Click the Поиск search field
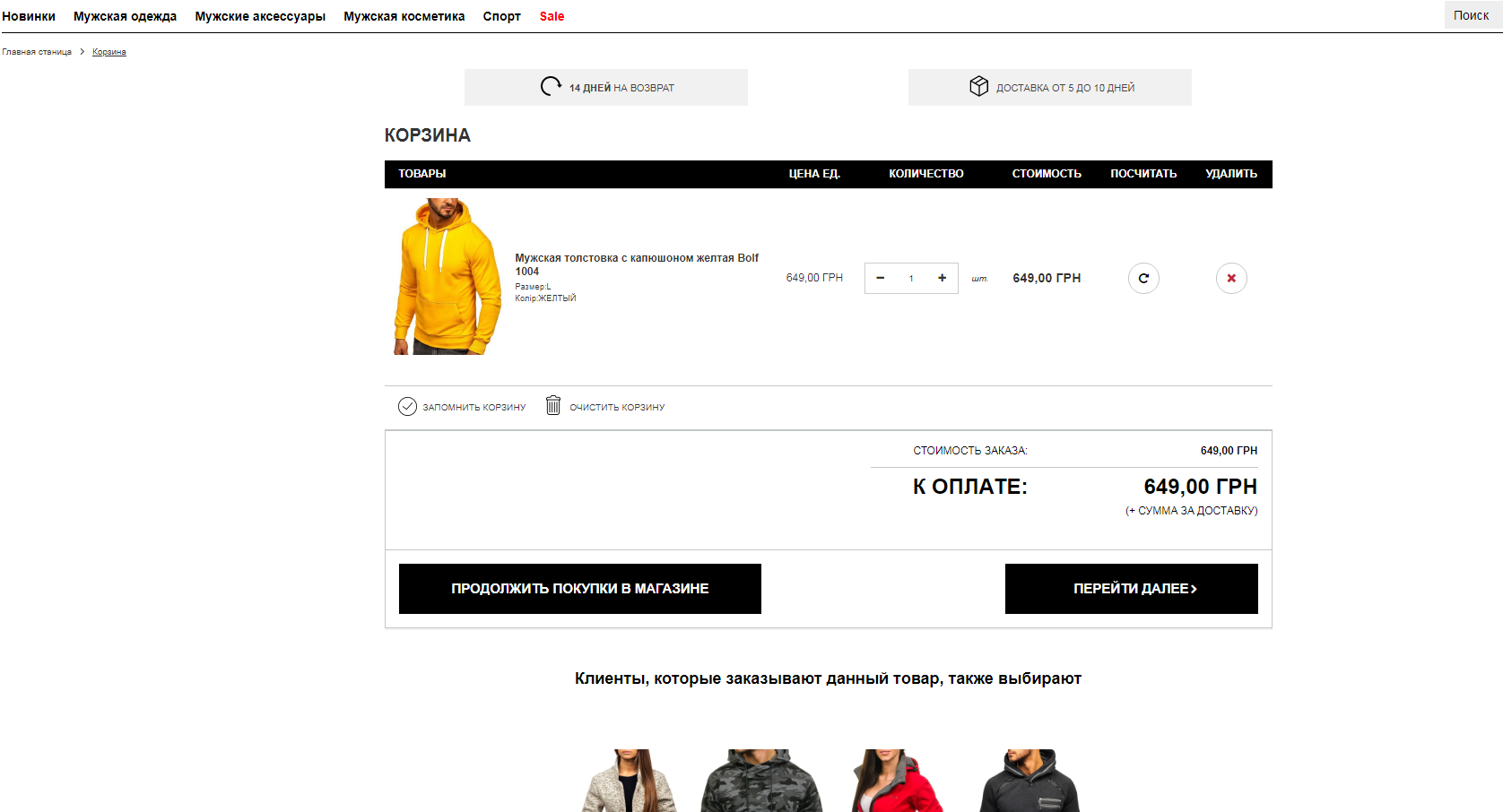Screen dimensions: 1503x812 pos(1471,15)
